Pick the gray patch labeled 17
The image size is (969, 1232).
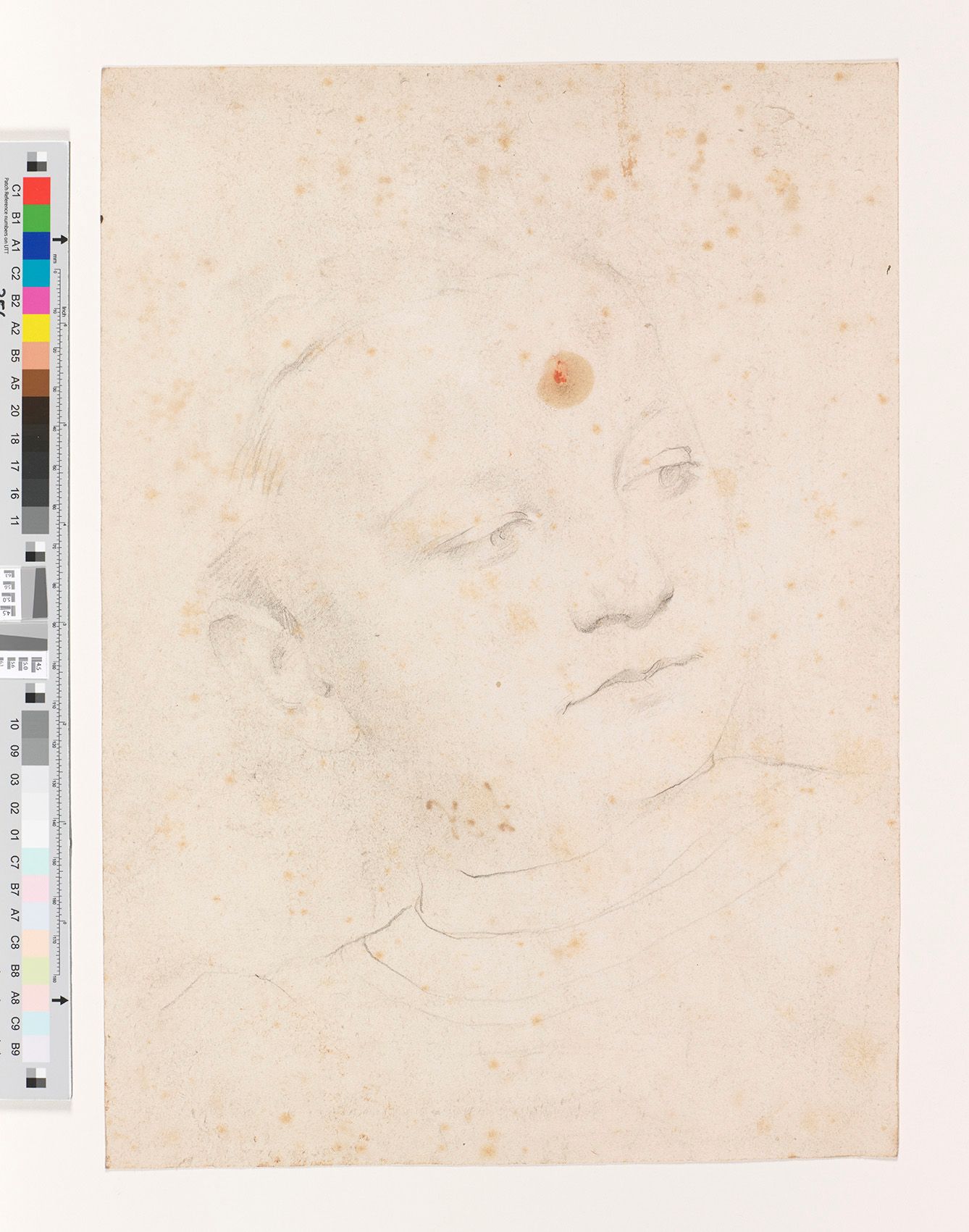(x=36, y=466)
